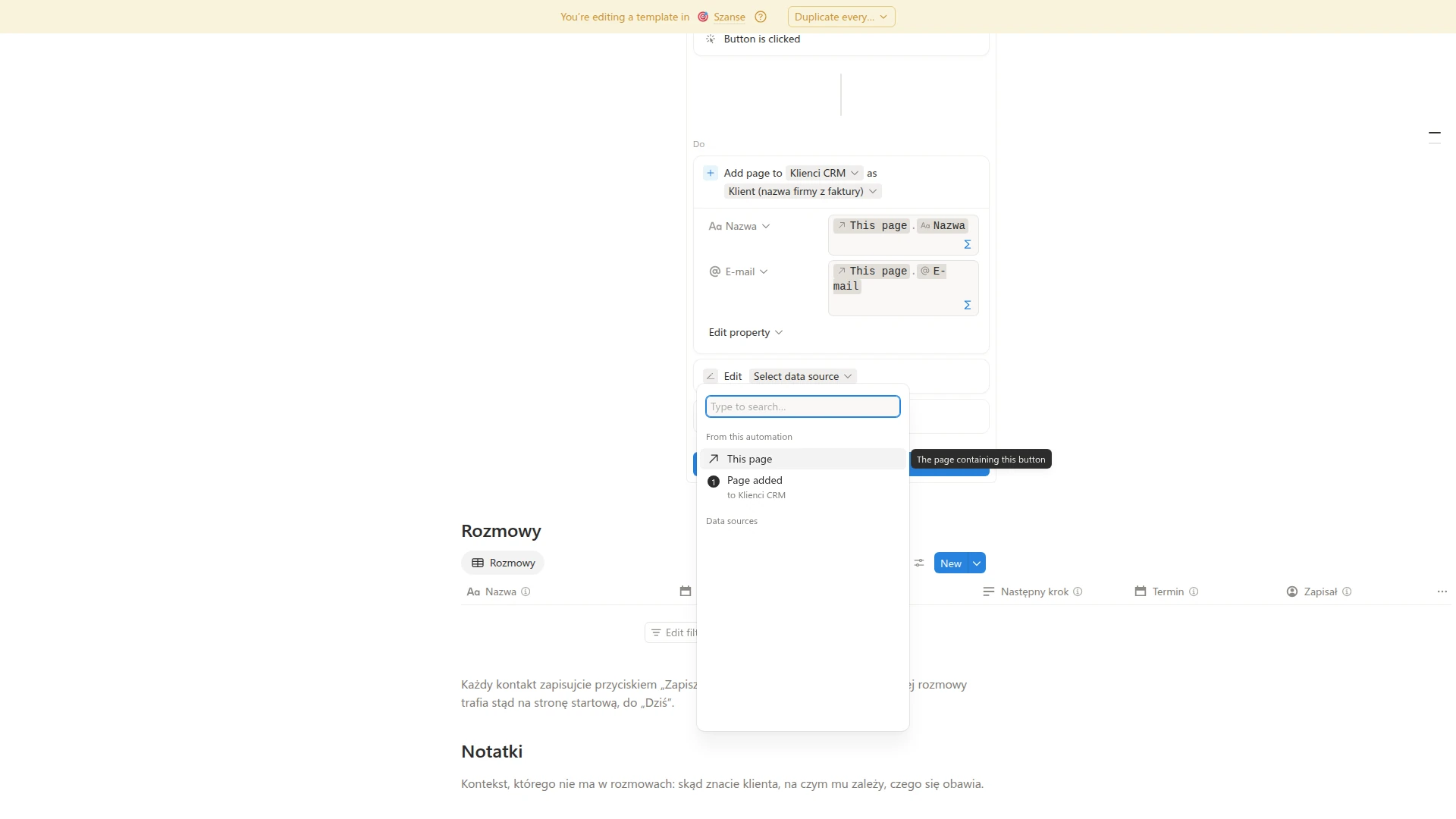Screen dimensions: 1456x819
Task: Expand the Klienci CRM database selector
Action: 824,173
